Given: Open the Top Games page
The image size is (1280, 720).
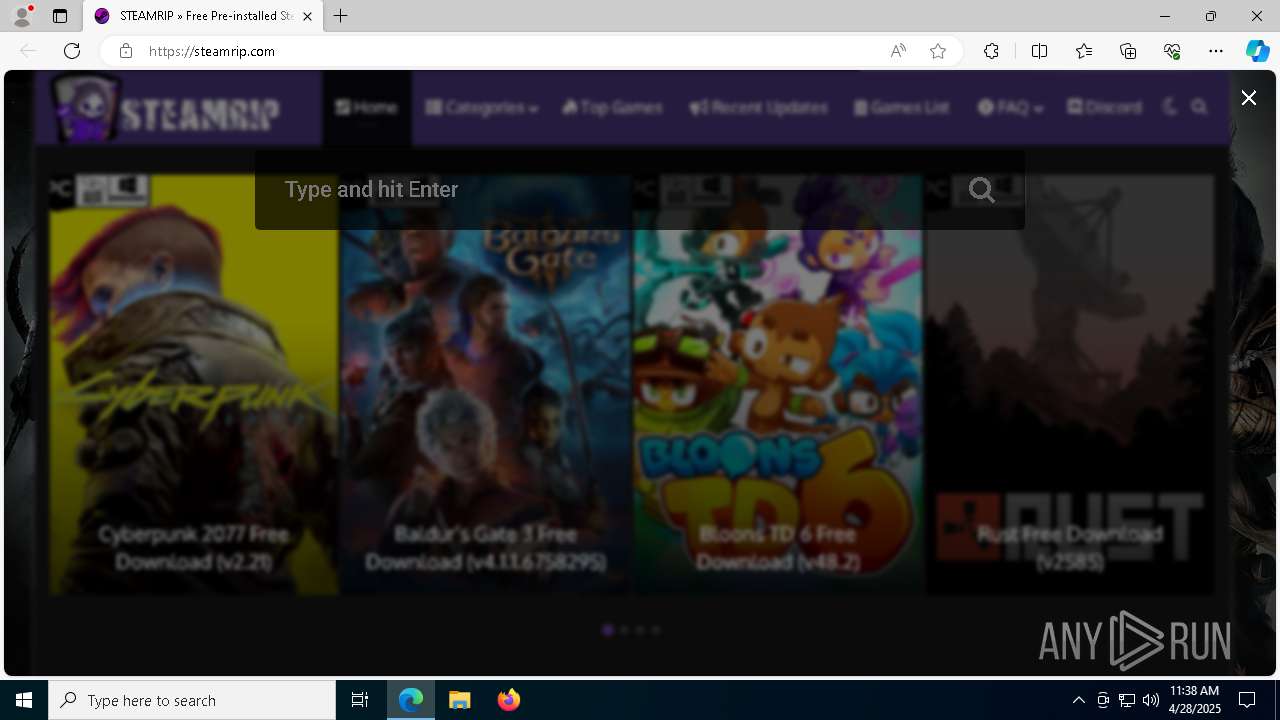Looking at the screenshot, I should tap(612, 107).
